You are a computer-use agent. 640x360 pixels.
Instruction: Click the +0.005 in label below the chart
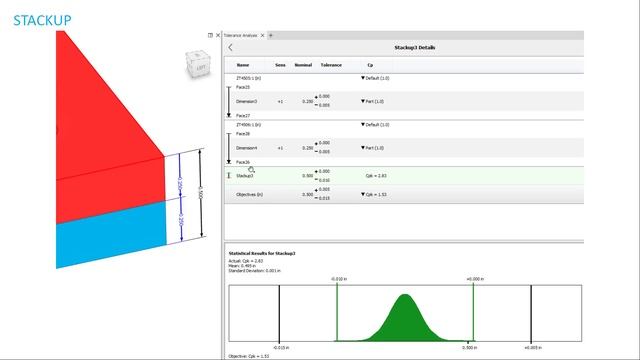click(x=533, y=348)
